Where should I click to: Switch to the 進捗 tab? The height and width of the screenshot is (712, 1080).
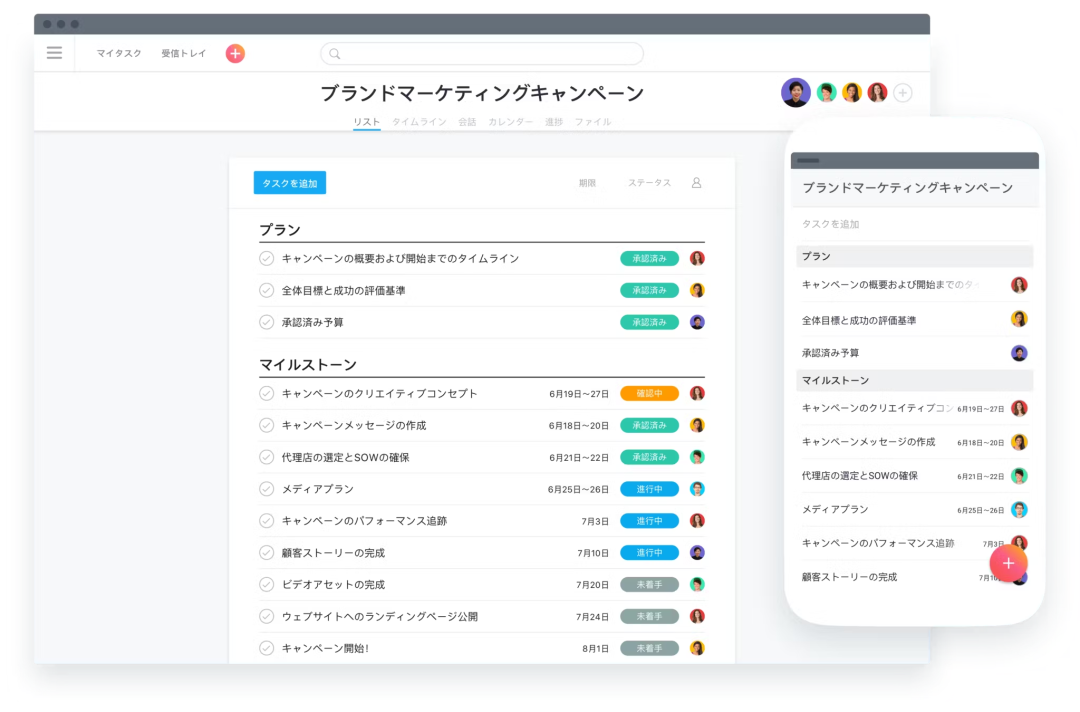pyautogui.click(x=554, y=122)
